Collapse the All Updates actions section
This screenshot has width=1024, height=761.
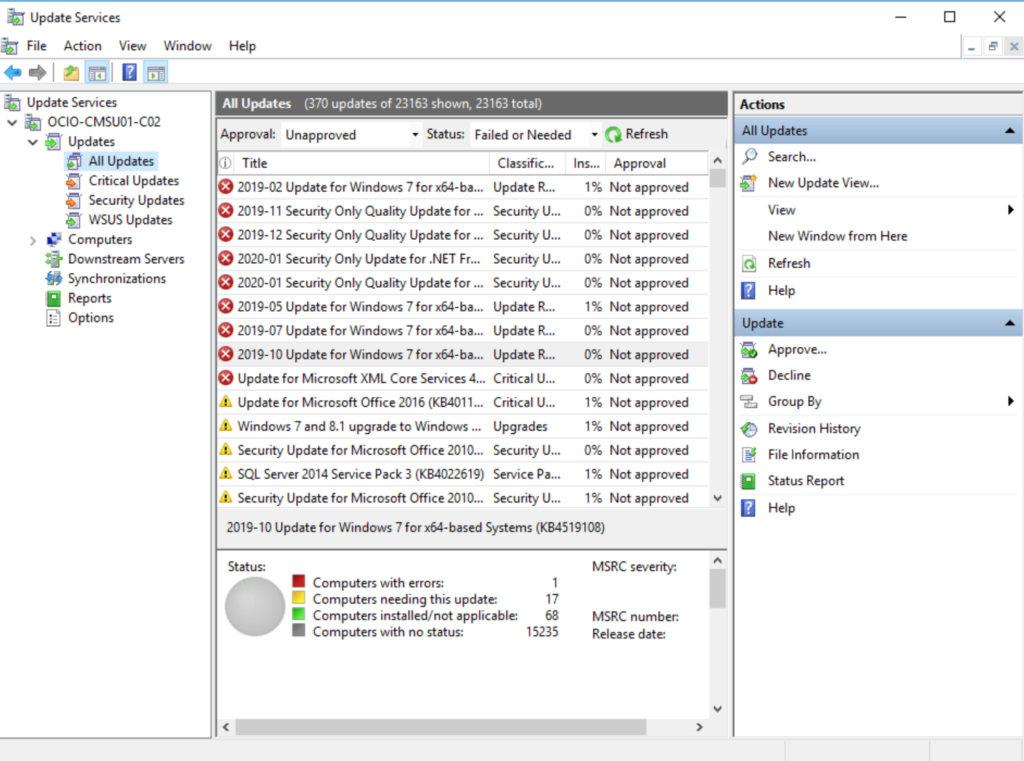click(1010, 131)
